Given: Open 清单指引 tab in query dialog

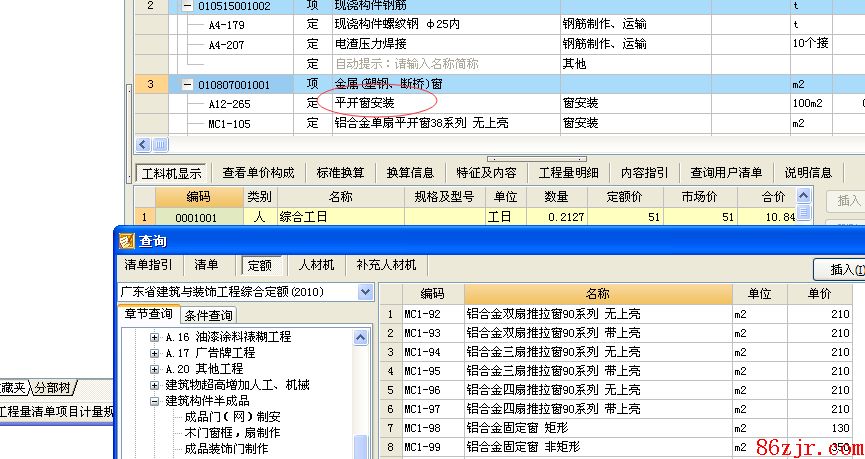Looking at the screenshot, I should click(x=148, y=265).
